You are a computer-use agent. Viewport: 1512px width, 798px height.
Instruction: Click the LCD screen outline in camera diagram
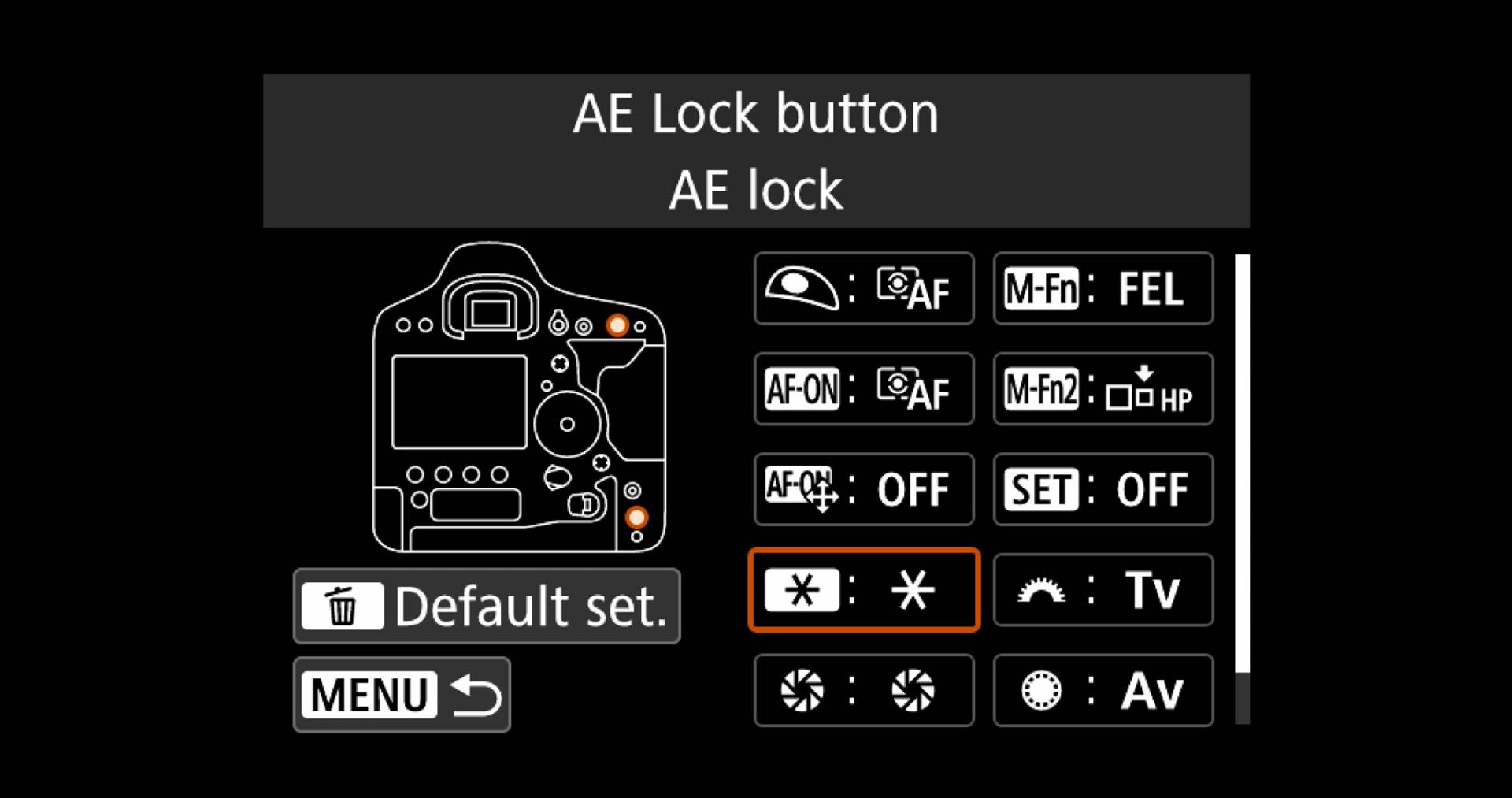point(459,402)
